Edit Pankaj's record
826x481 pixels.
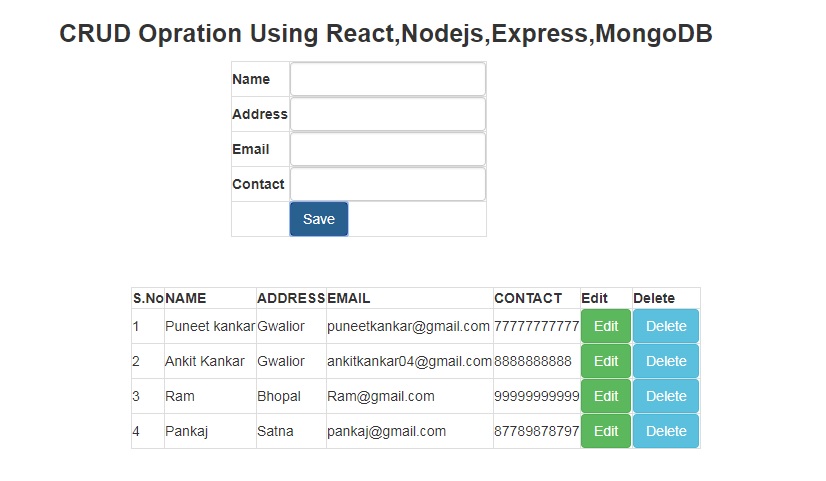pos(606,431)
